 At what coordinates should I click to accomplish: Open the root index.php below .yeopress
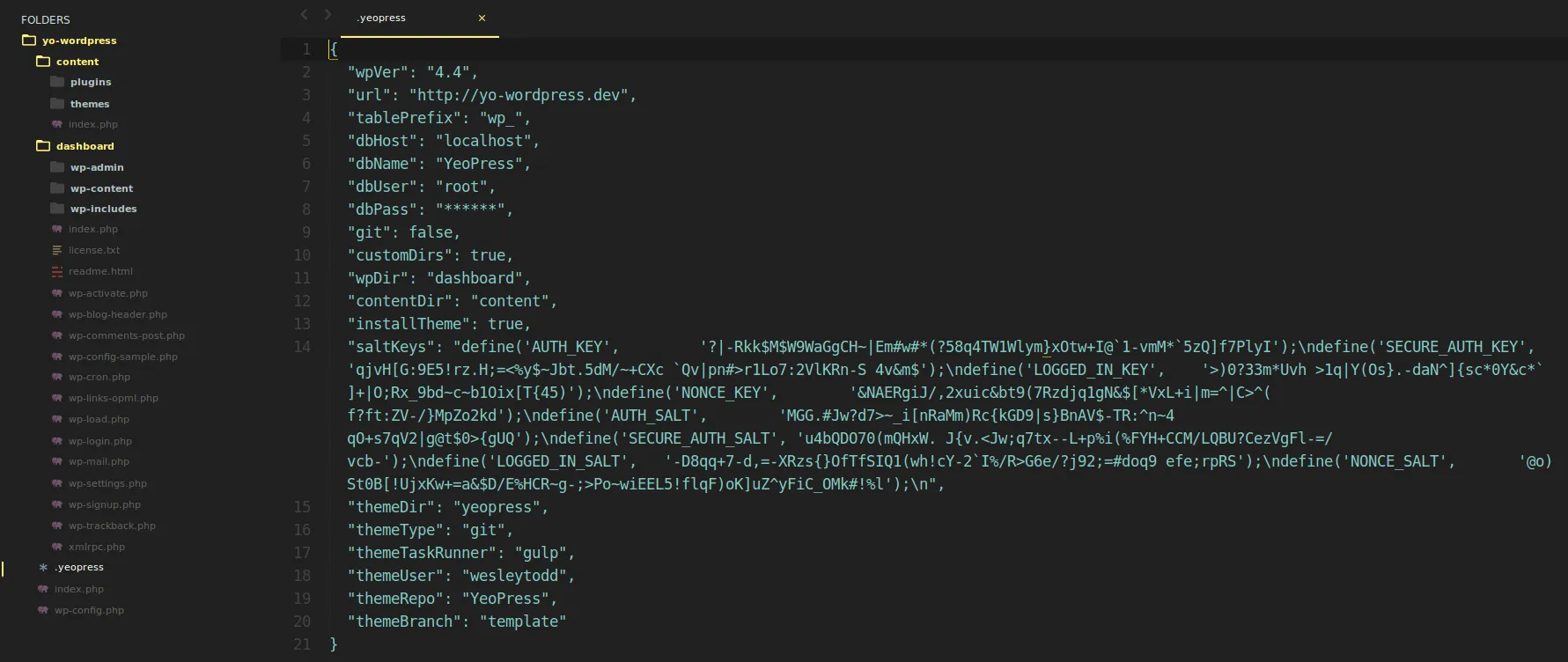(79, 589)
